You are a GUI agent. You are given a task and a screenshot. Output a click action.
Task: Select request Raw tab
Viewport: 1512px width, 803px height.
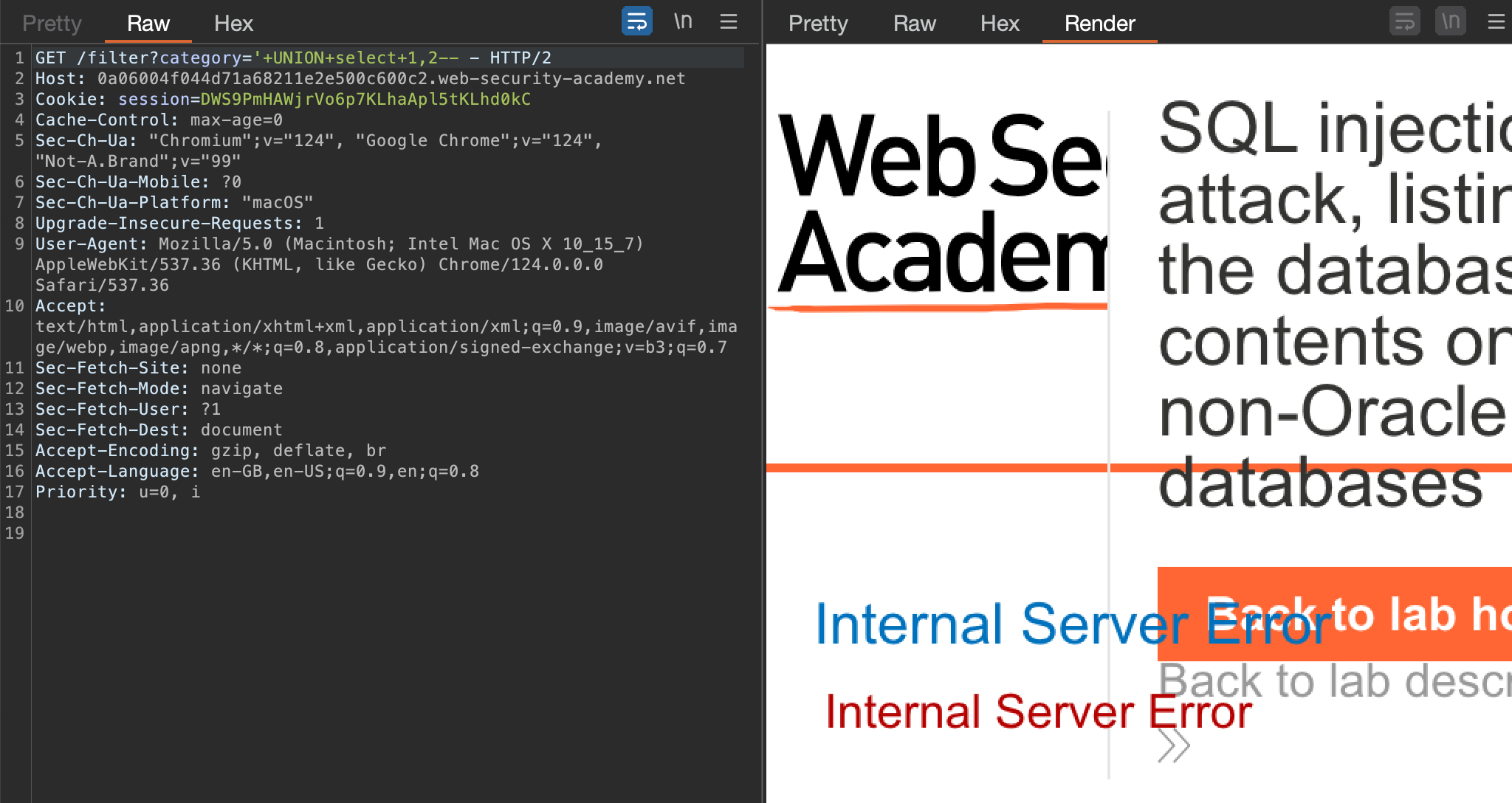point(148,24)
